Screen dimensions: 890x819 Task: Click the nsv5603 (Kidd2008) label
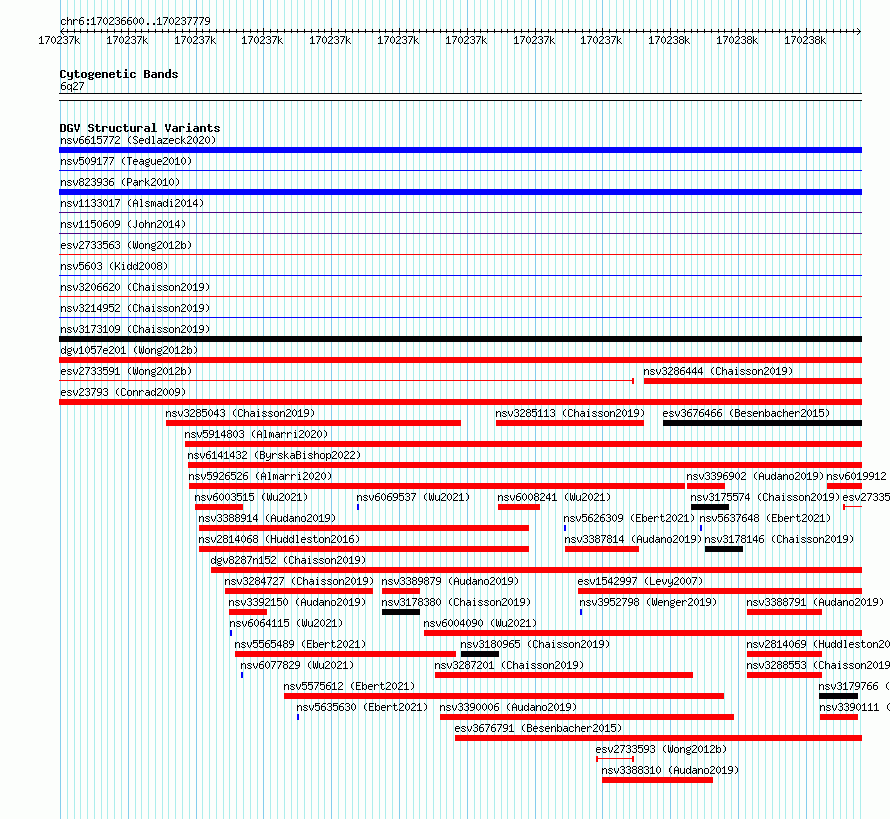point(114,266)
